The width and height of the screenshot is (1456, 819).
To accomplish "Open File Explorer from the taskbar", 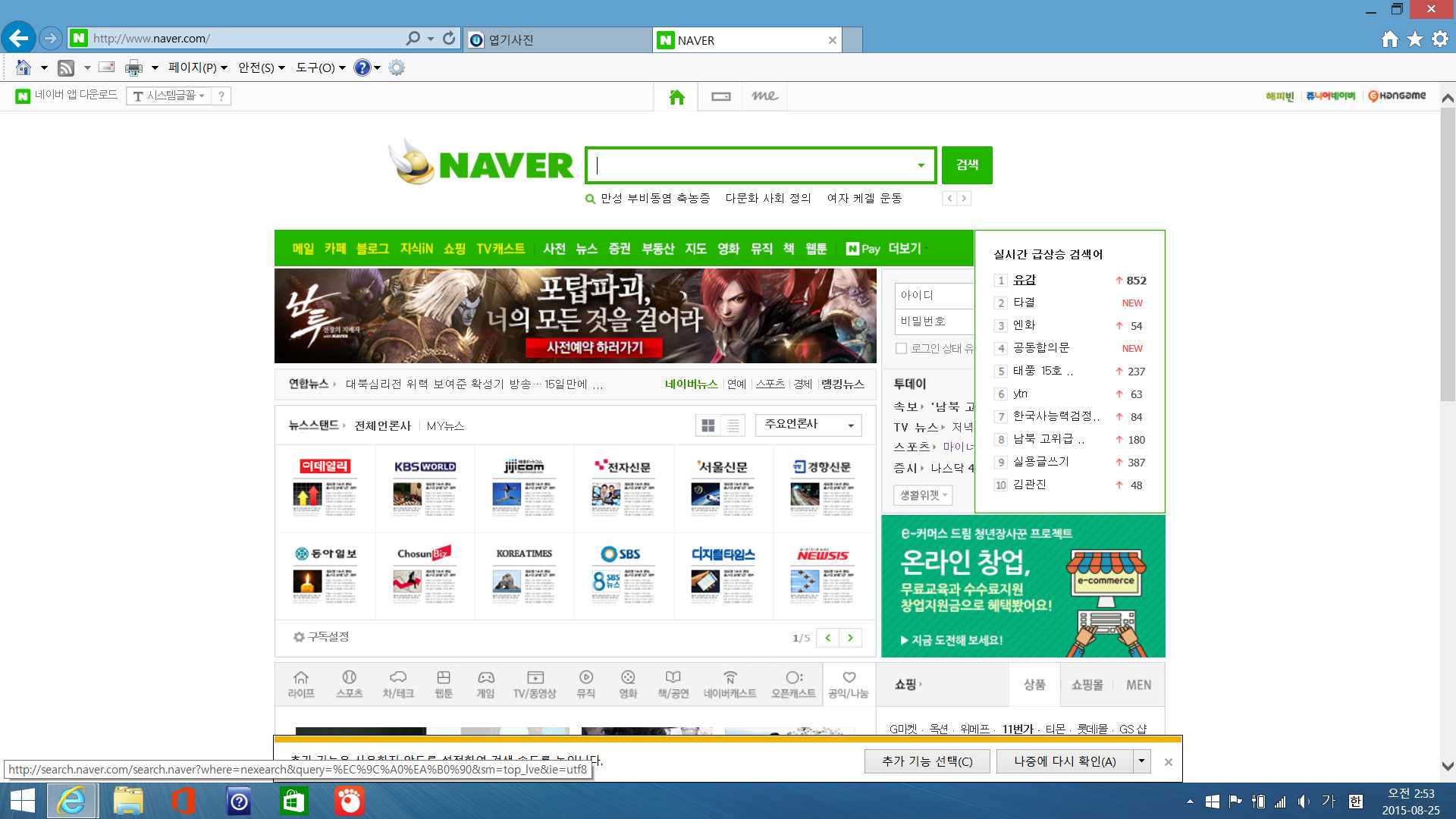I will (x=127, y=801).
